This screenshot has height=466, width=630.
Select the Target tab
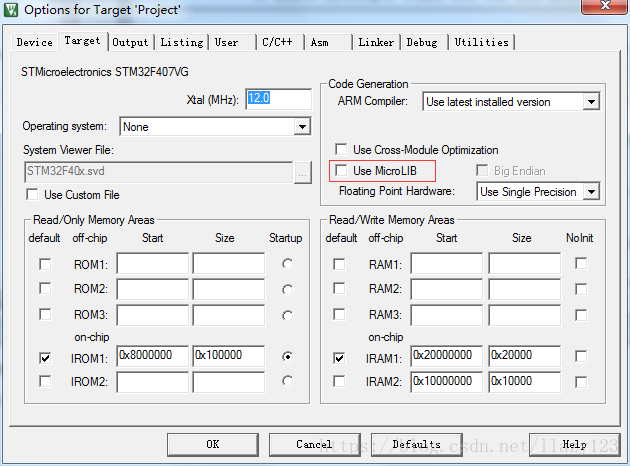click(82, 41)
